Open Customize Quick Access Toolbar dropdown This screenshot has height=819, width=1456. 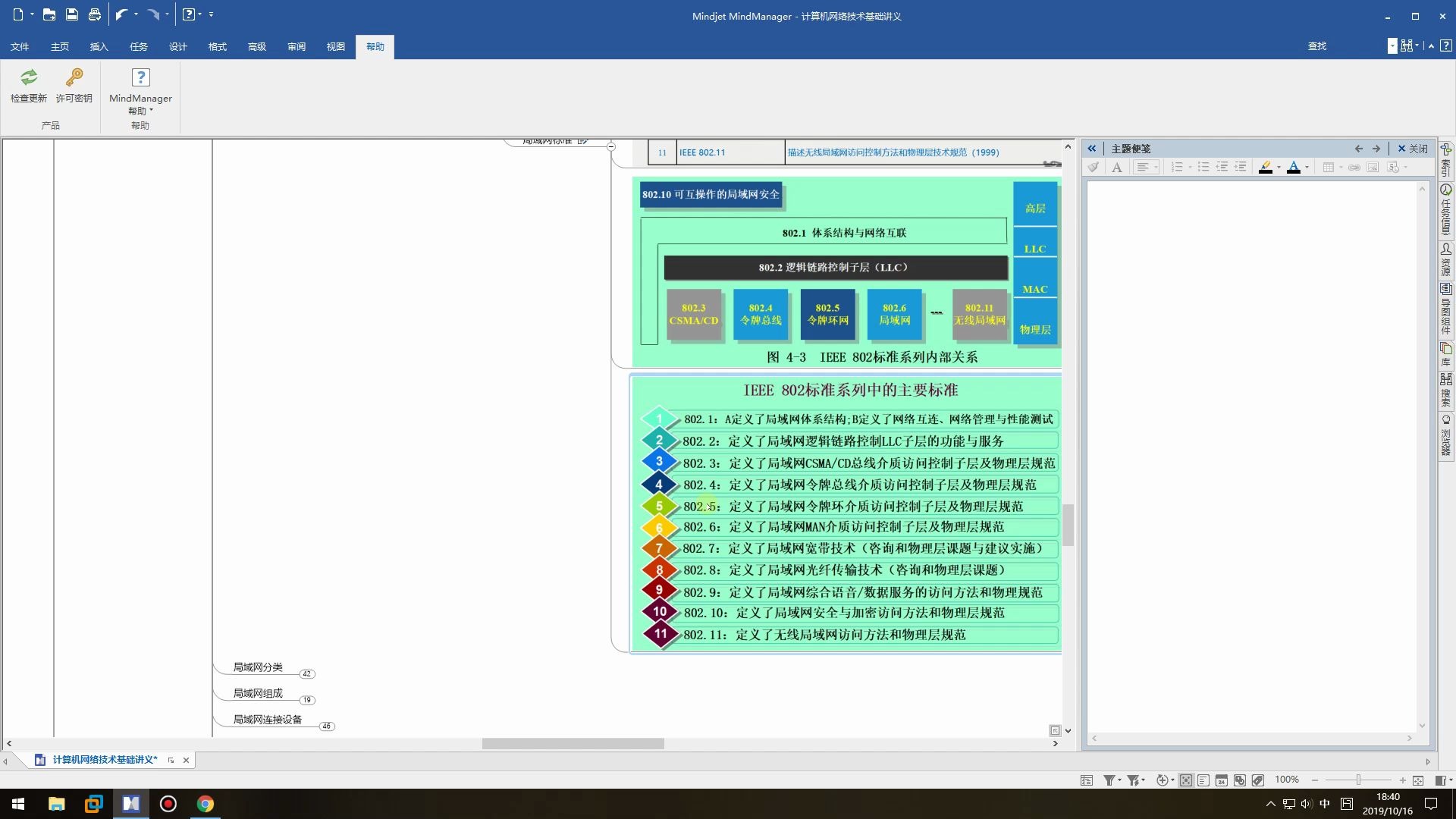point(211,14)
